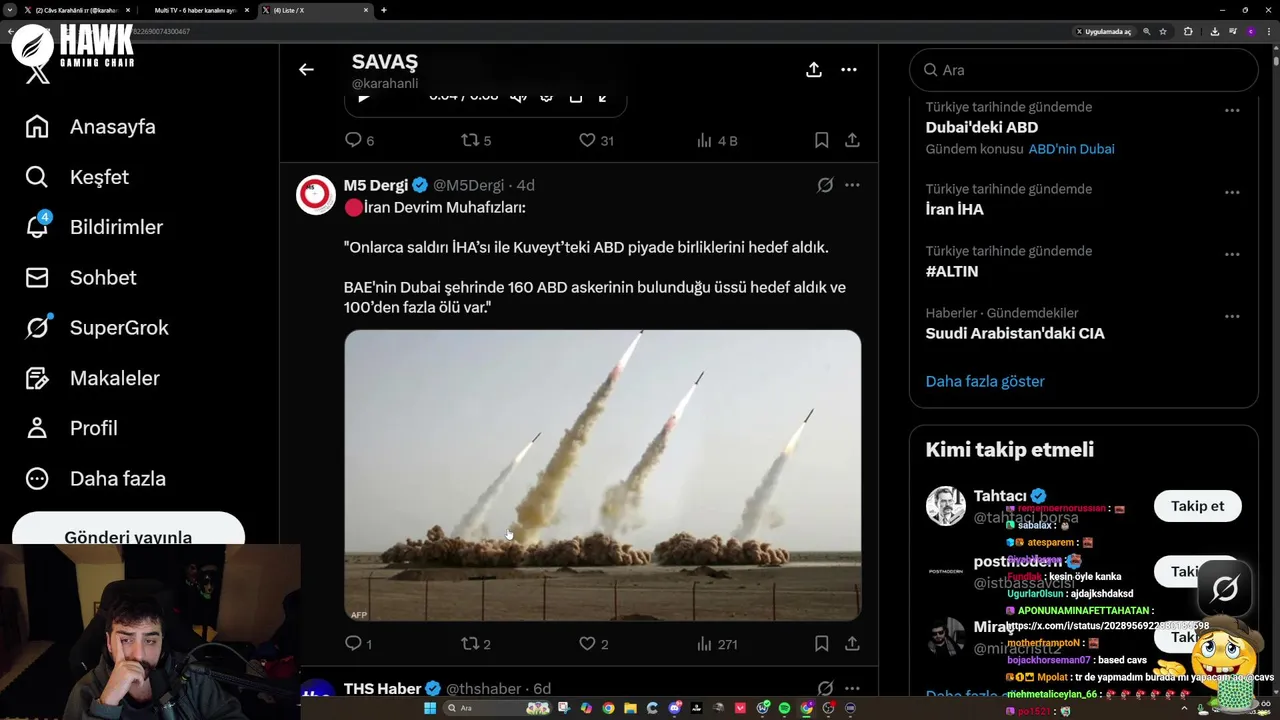
Task: Click the Grok icon on THS Haber post
Action: point(825,688)
